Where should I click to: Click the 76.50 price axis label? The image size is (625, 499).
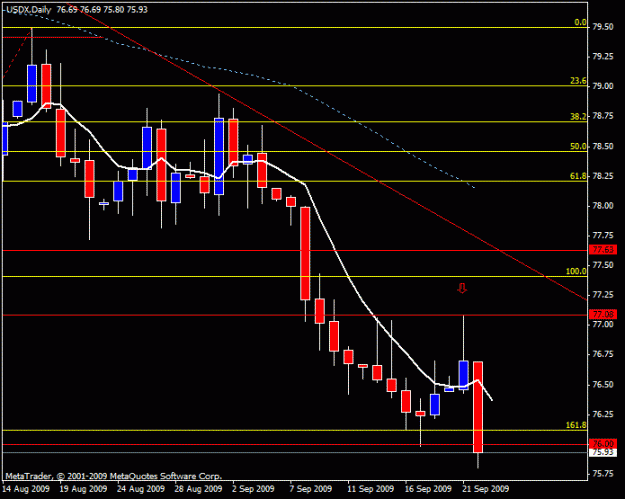pos(603,385)
